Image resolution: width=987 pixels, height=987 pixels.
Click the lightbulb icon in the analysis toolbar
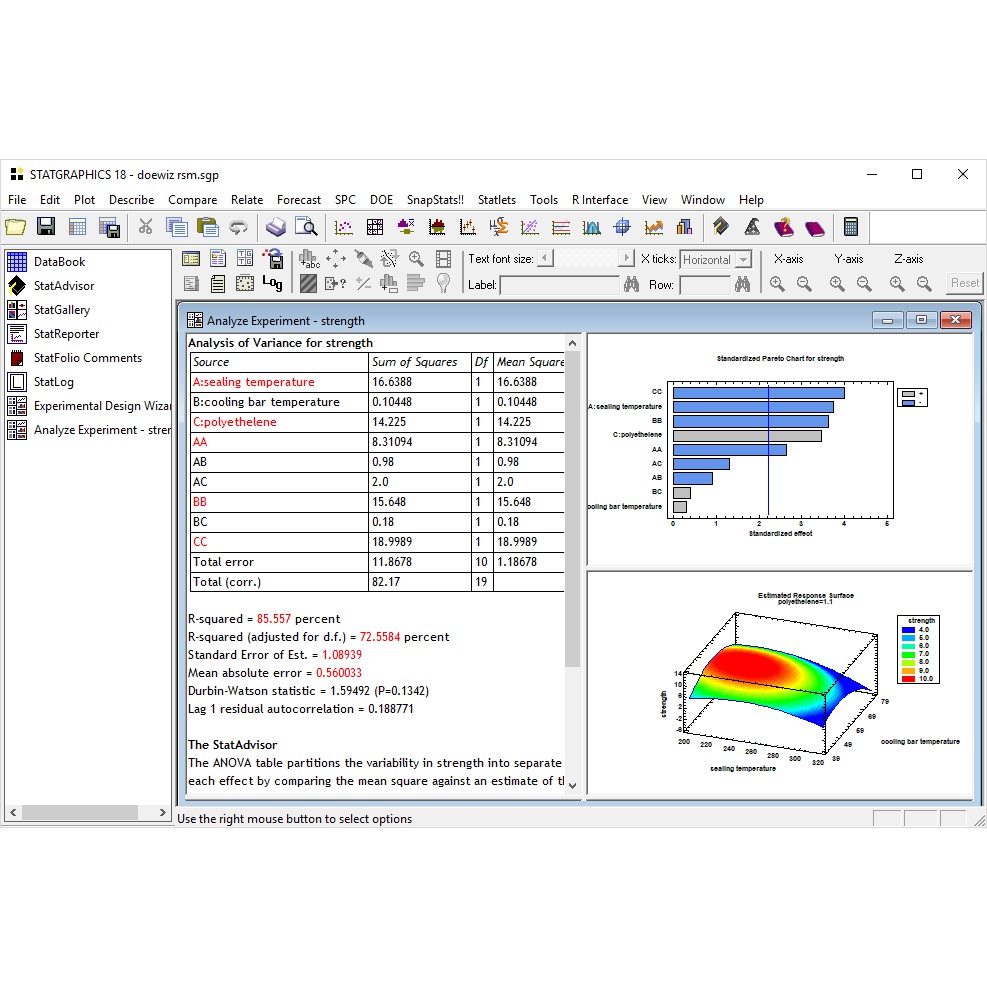coord(443,284)
